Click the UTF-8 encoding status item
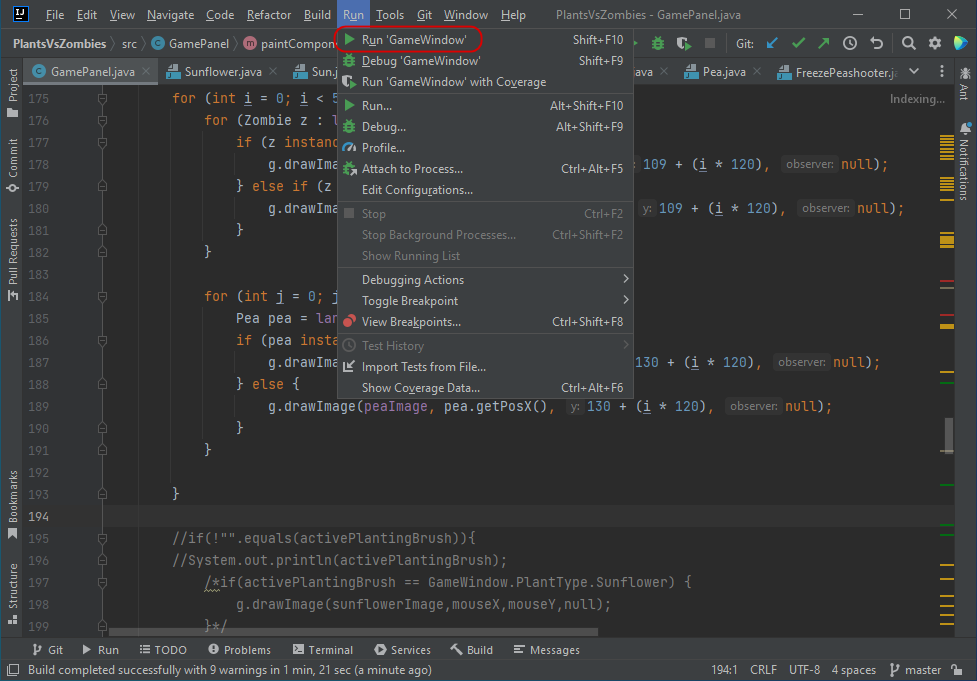Image resolution: width=977 pixels, height=681 pixels. pos(804,670)
